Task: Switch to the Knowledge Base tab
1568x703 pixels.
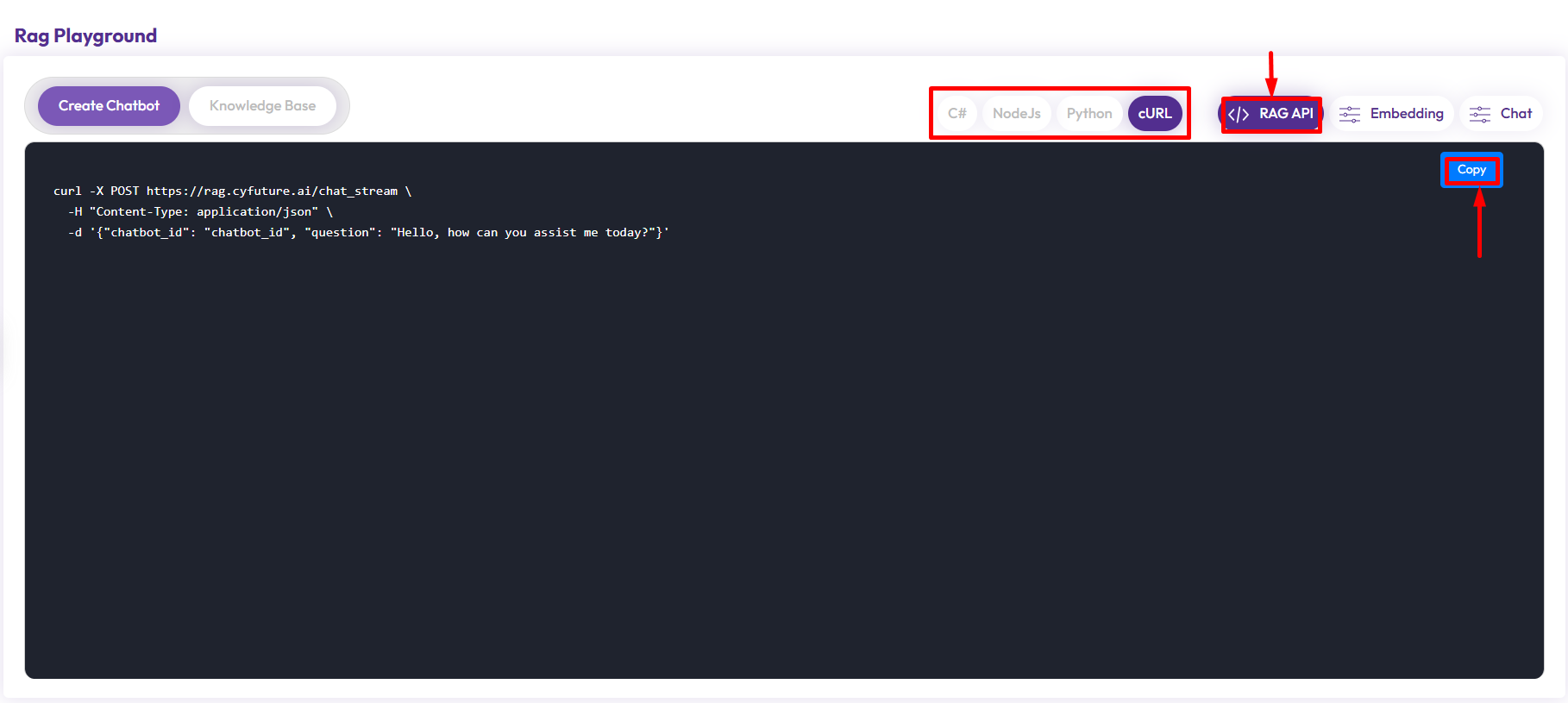Action: tap(262, 106)
